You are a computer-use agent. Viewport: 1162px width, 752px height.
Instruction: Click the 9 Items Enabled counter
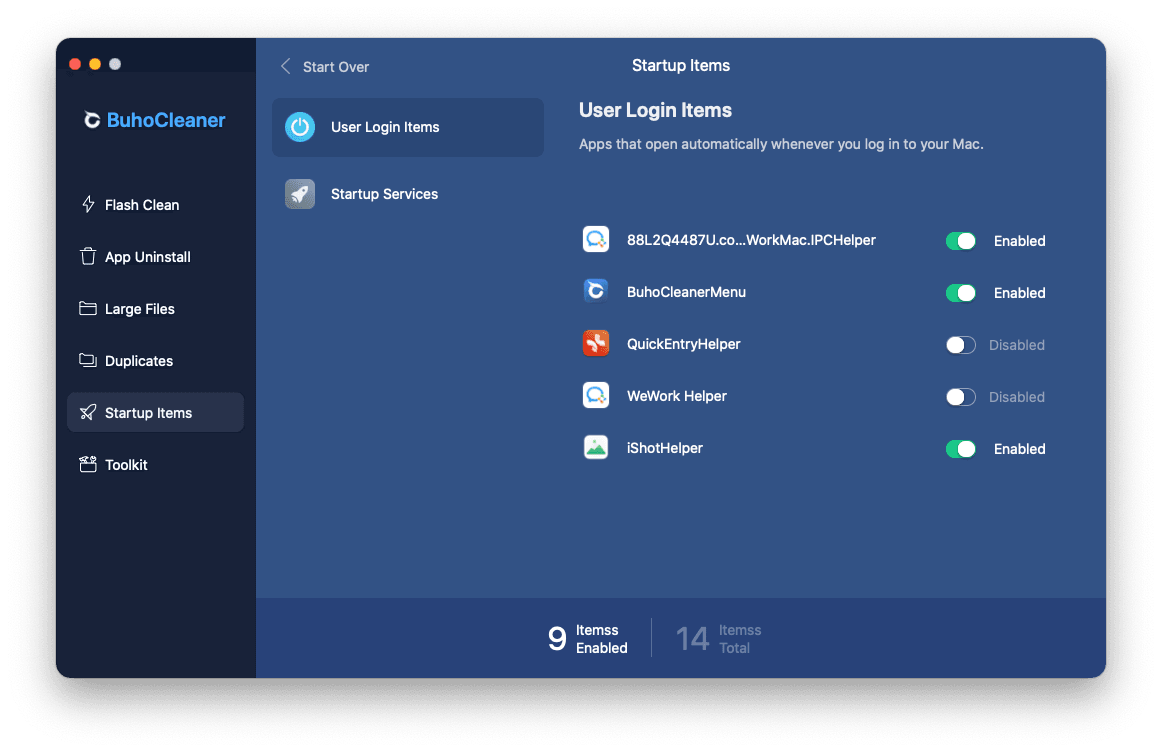point(589,637)
